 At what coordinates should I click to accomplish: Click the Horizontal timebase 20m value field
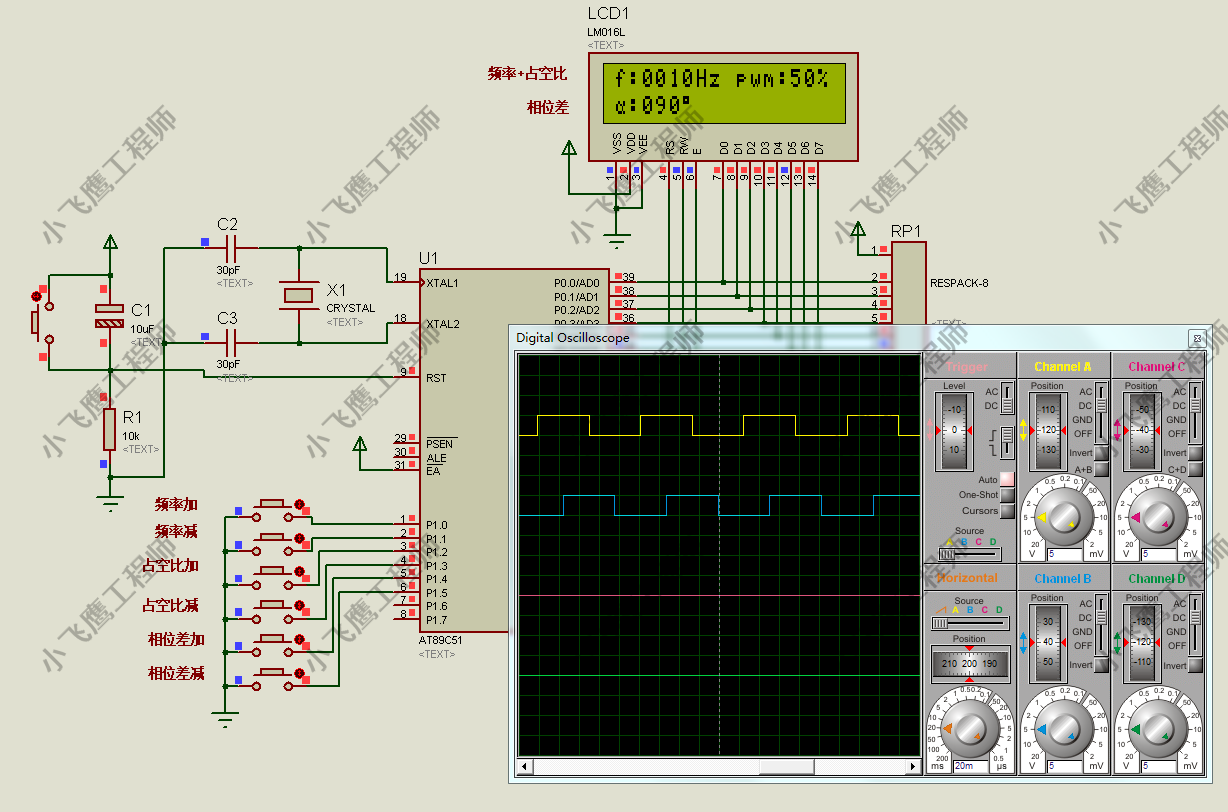(x=968, y=766)
